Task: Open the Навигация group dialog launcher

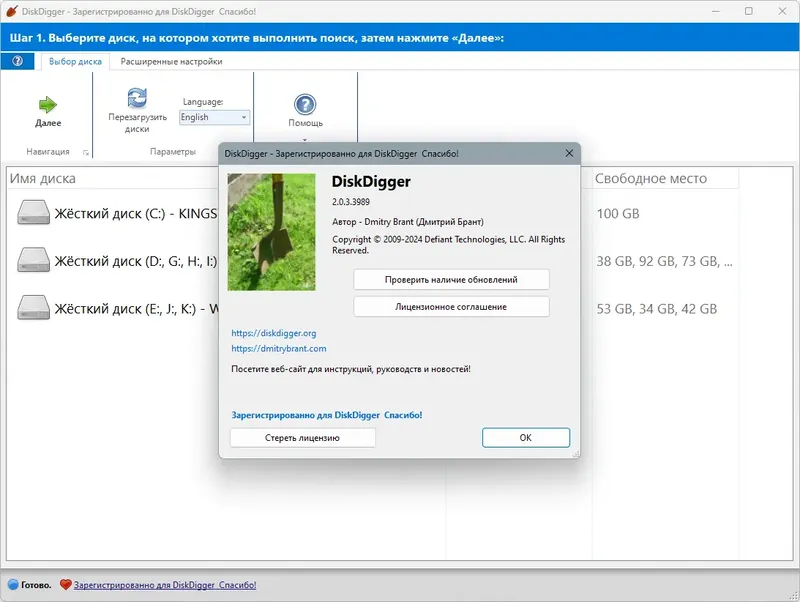Action: coord(86,152)
